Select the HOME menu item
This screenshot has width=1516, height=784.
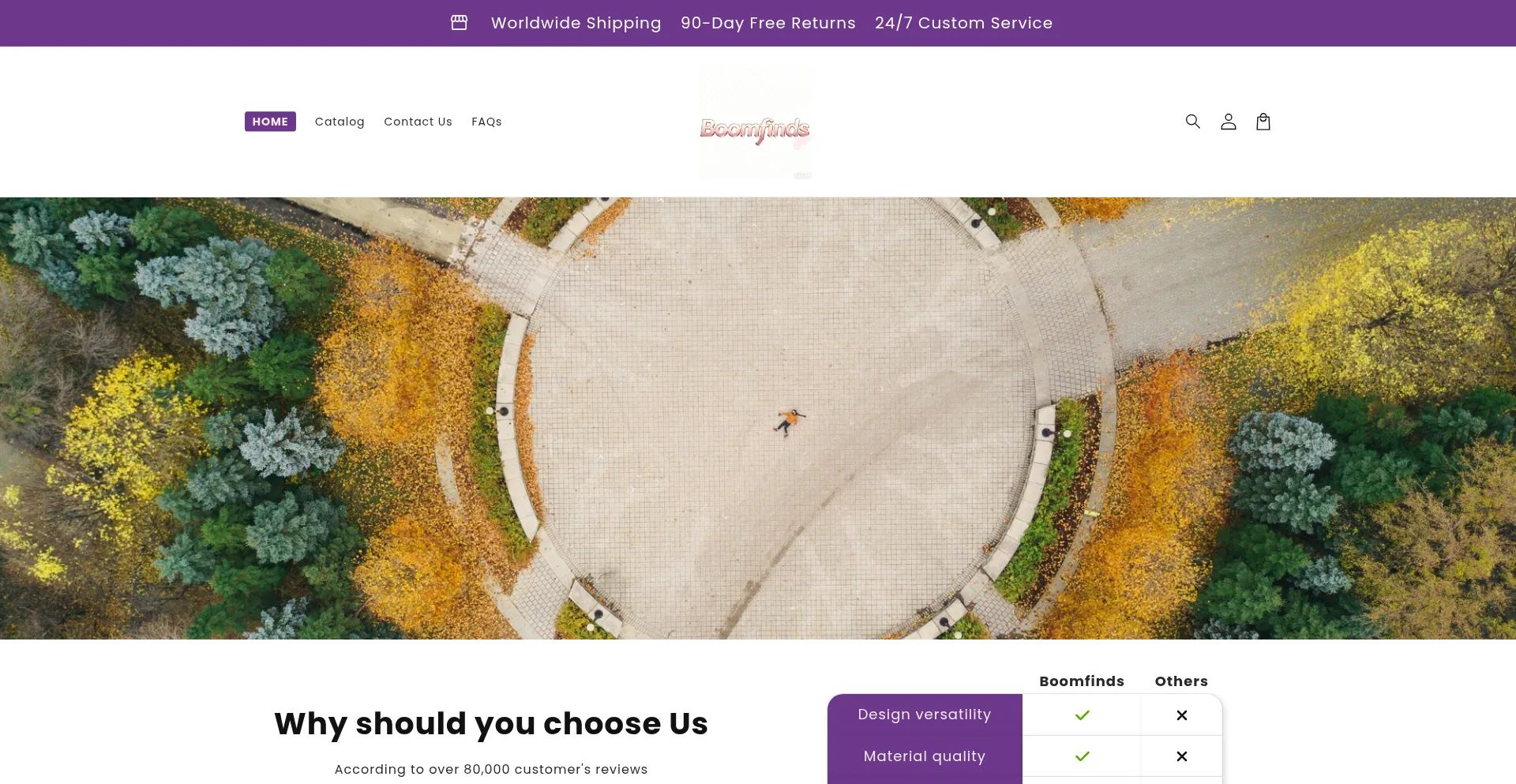(270, 122)
